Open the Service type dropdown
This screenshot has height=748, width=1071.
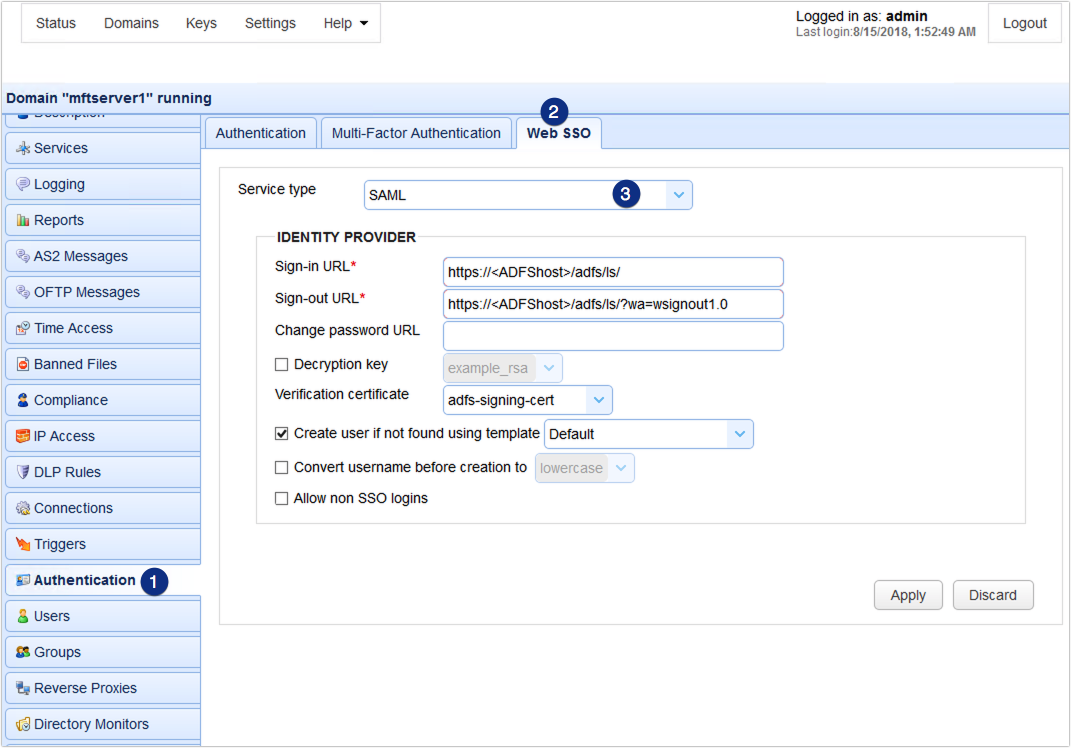click(x=678, y=194)
